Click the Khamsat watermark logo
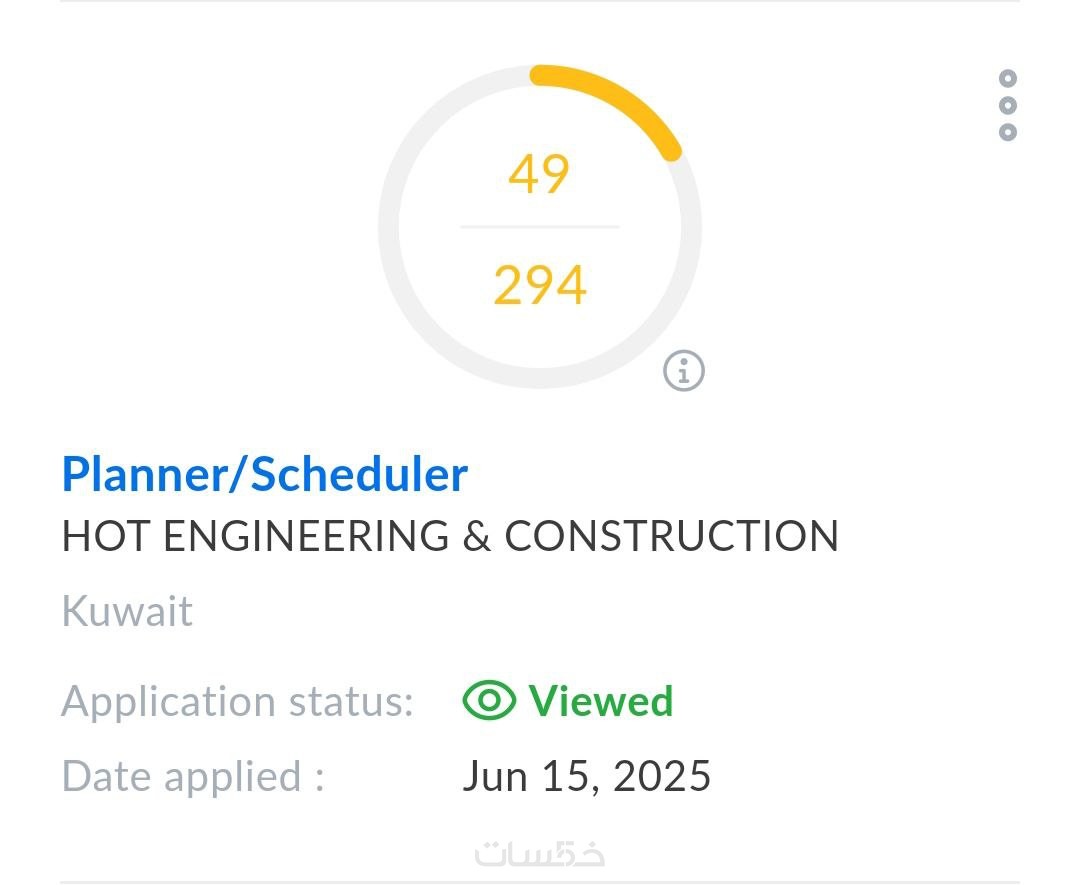1080x885 pixels. point(540,853)
